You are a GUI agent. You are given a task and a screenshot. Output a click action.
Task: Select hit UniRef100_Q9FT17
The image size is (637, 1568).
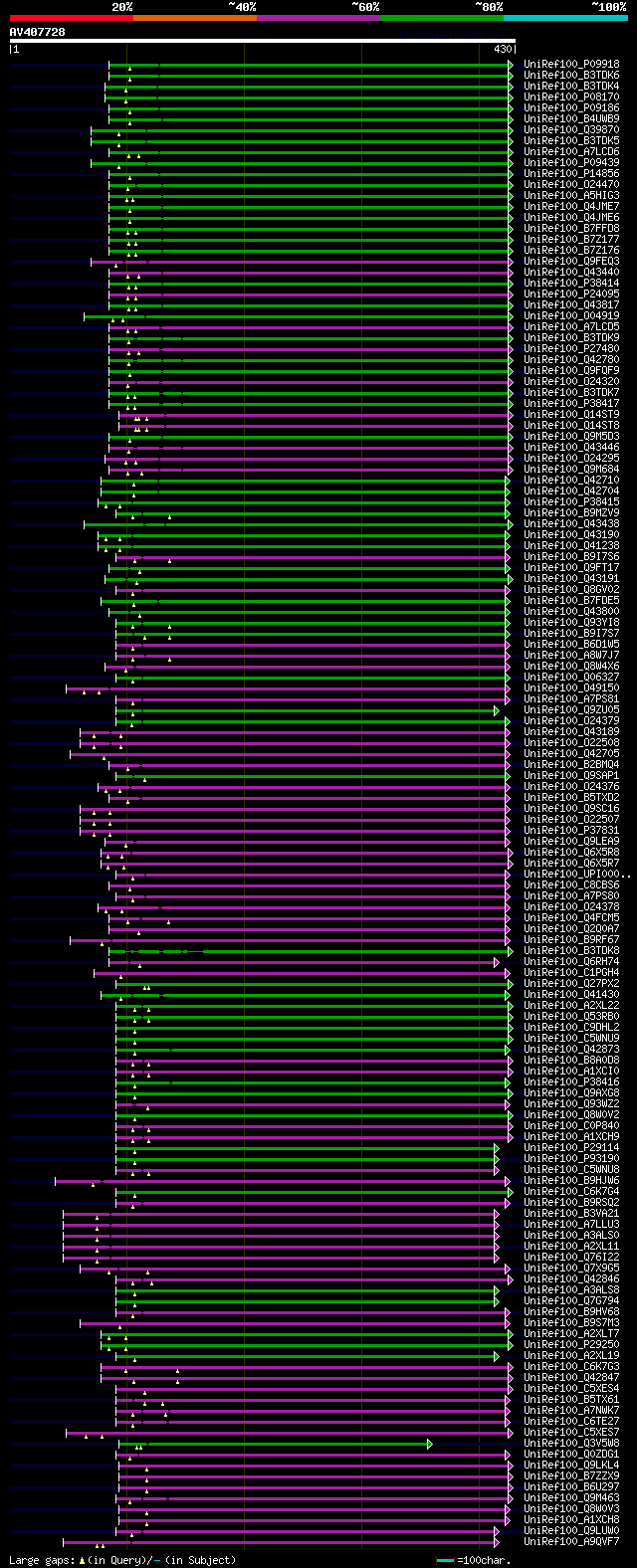pyautogui.click(x=571, y=567)
